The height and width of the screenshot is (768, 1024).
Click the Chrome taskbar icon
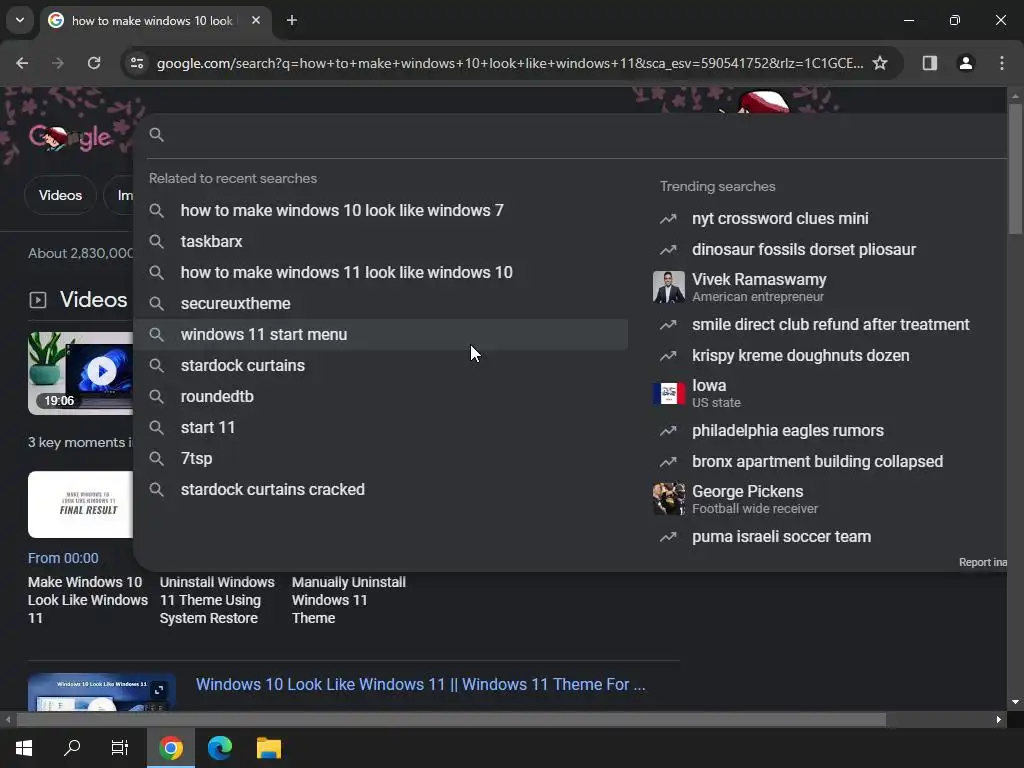(170, 748)
